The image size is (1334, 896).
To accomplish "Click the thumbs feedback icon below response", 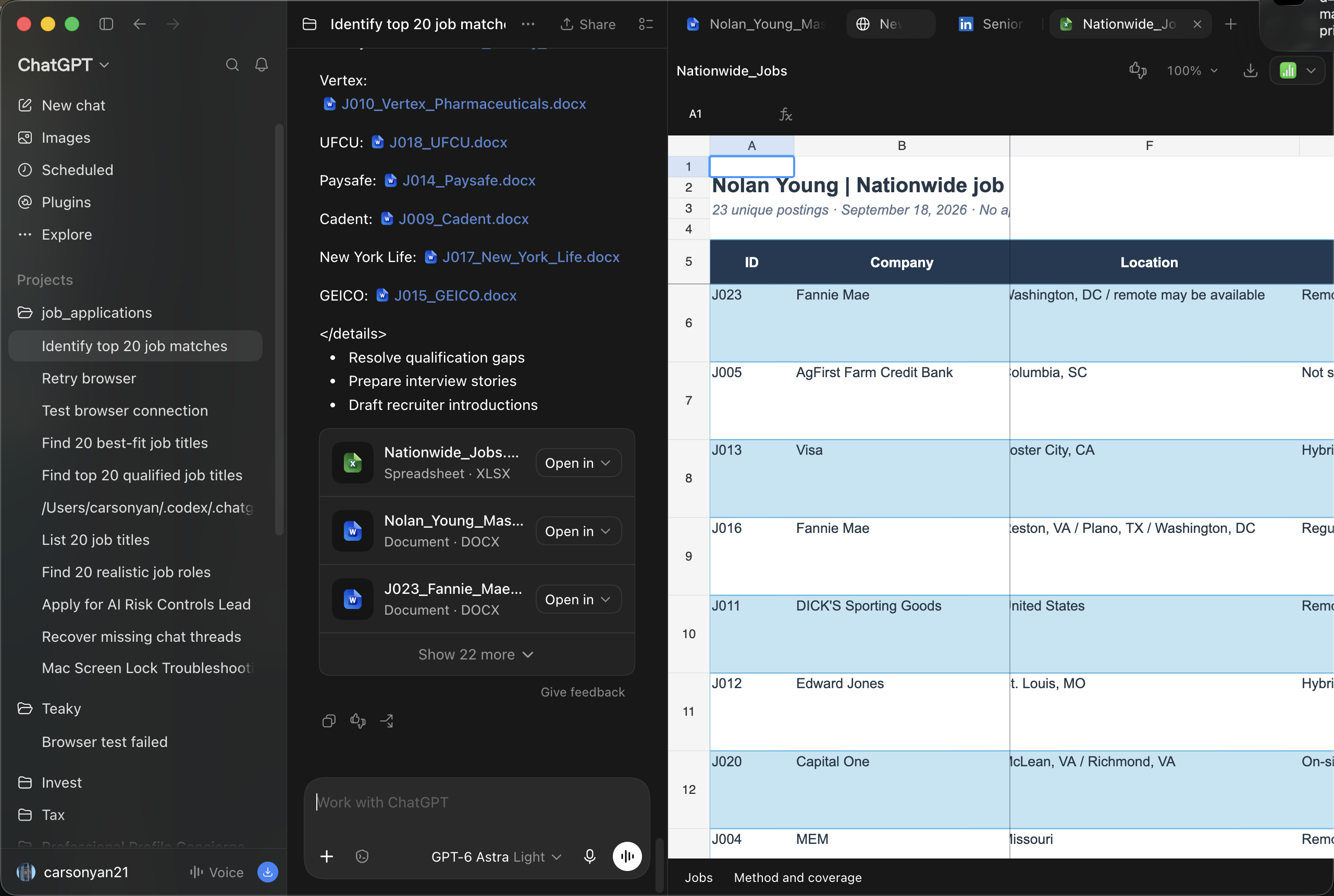I will pyautogui.click(x=358, y=721).
